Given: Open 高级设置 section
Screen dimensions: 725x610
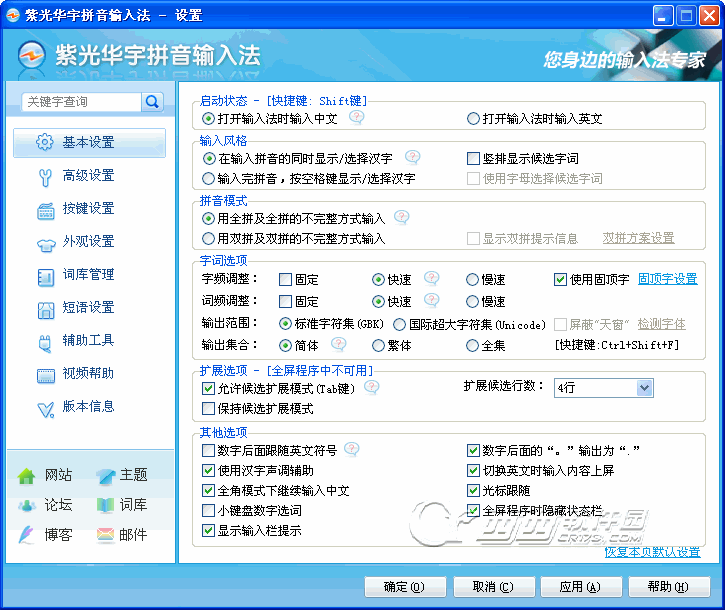Looking at the screenshot, I should (x=89, y=176).
